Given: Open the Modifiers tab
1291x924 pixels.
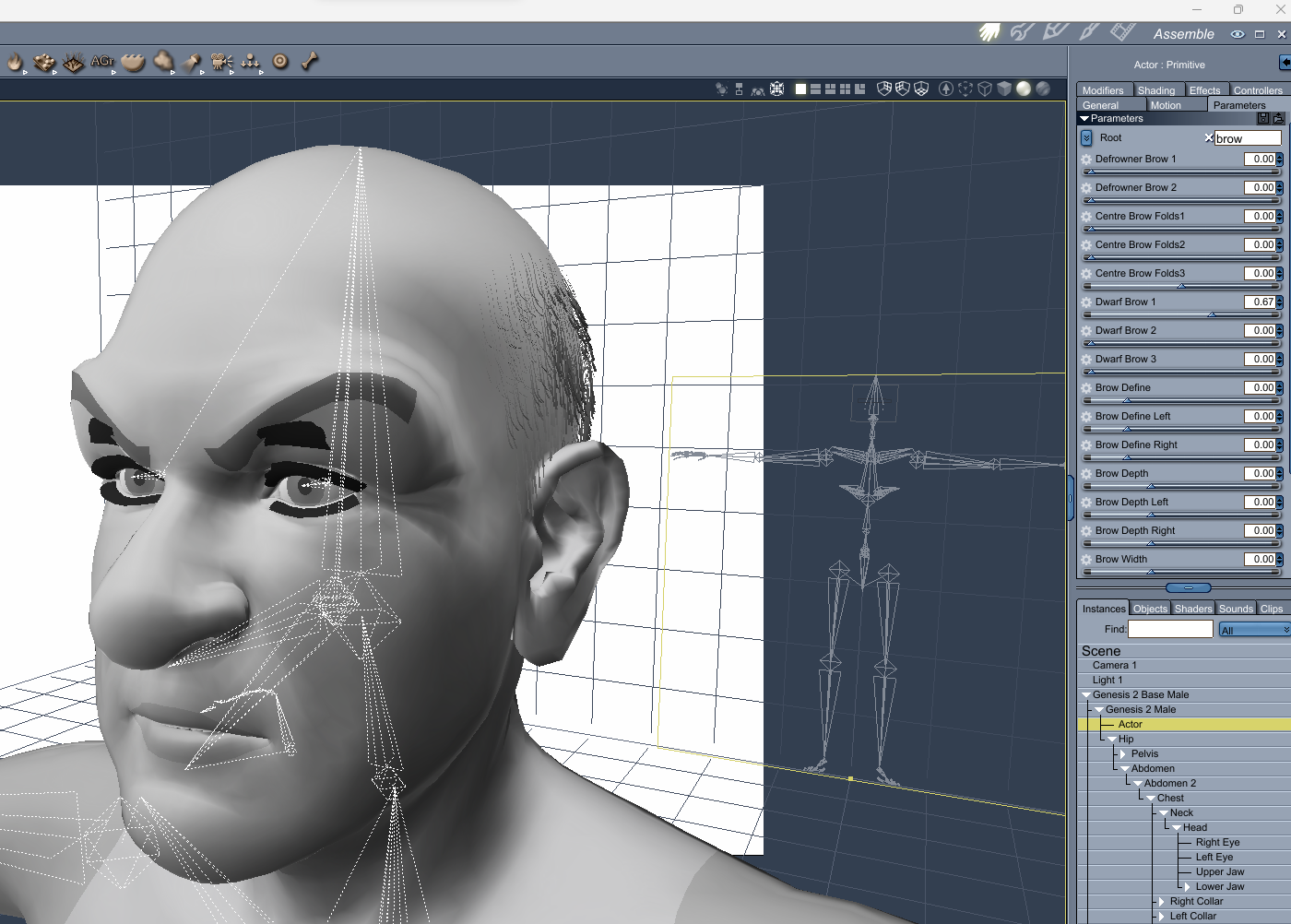Looking at the screenshot, I should pyautogui.click(x=1103, y=89).
